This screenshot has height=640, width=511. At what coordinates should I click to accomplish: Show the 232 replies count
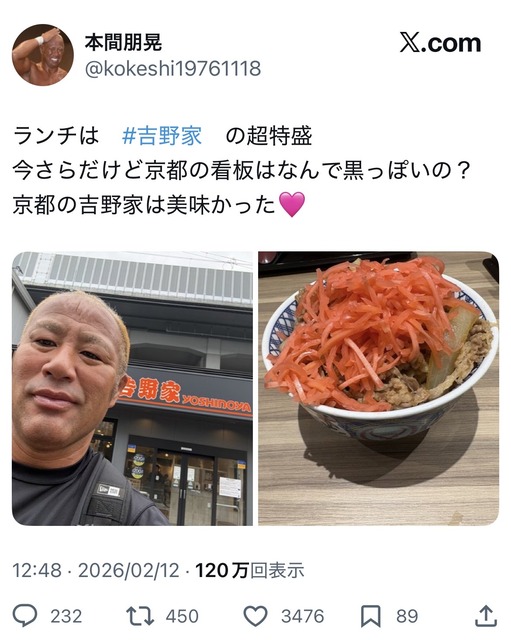tap(66, 616)
